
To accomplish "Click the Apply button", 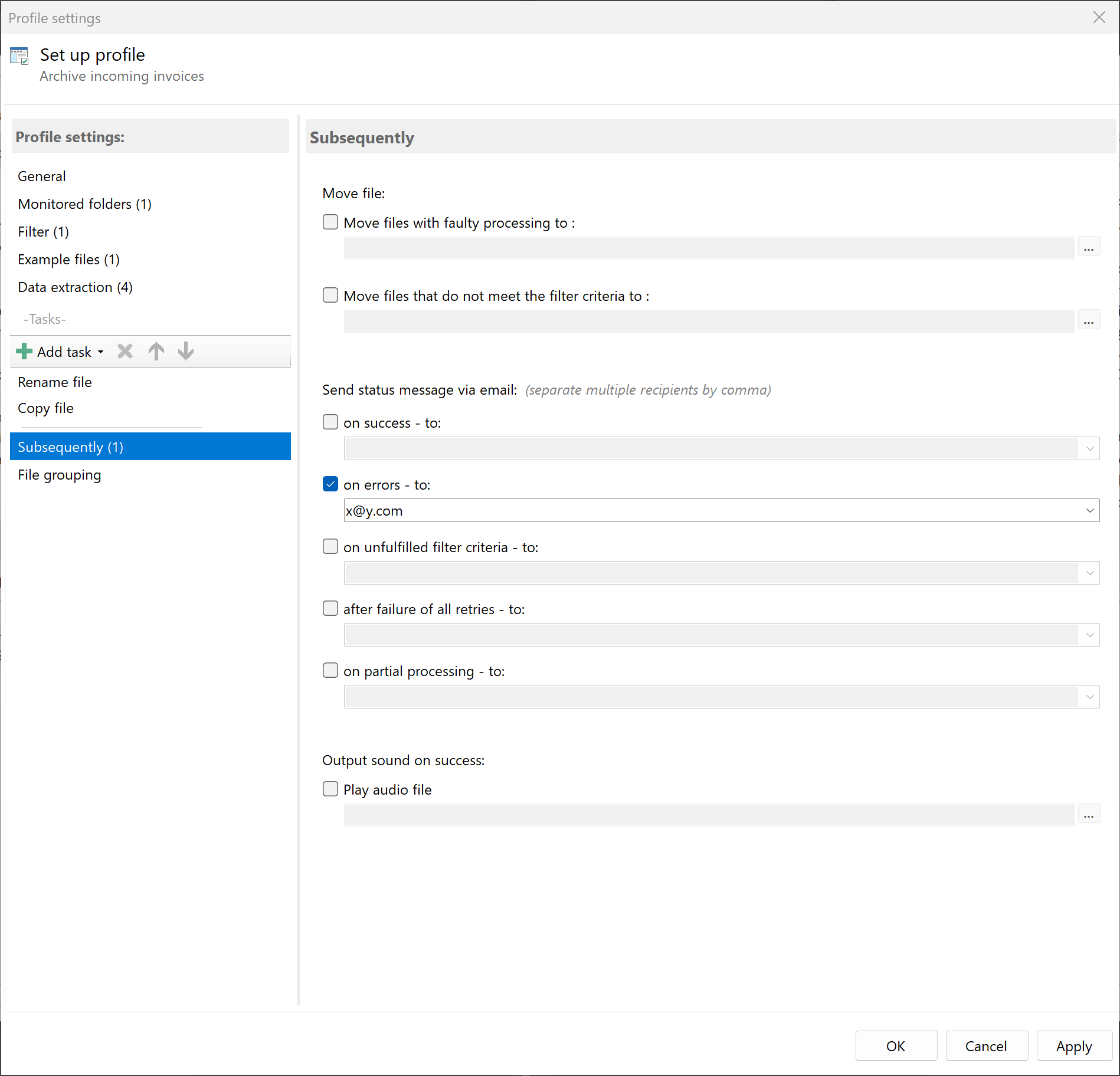I will pos(1074,1047).
